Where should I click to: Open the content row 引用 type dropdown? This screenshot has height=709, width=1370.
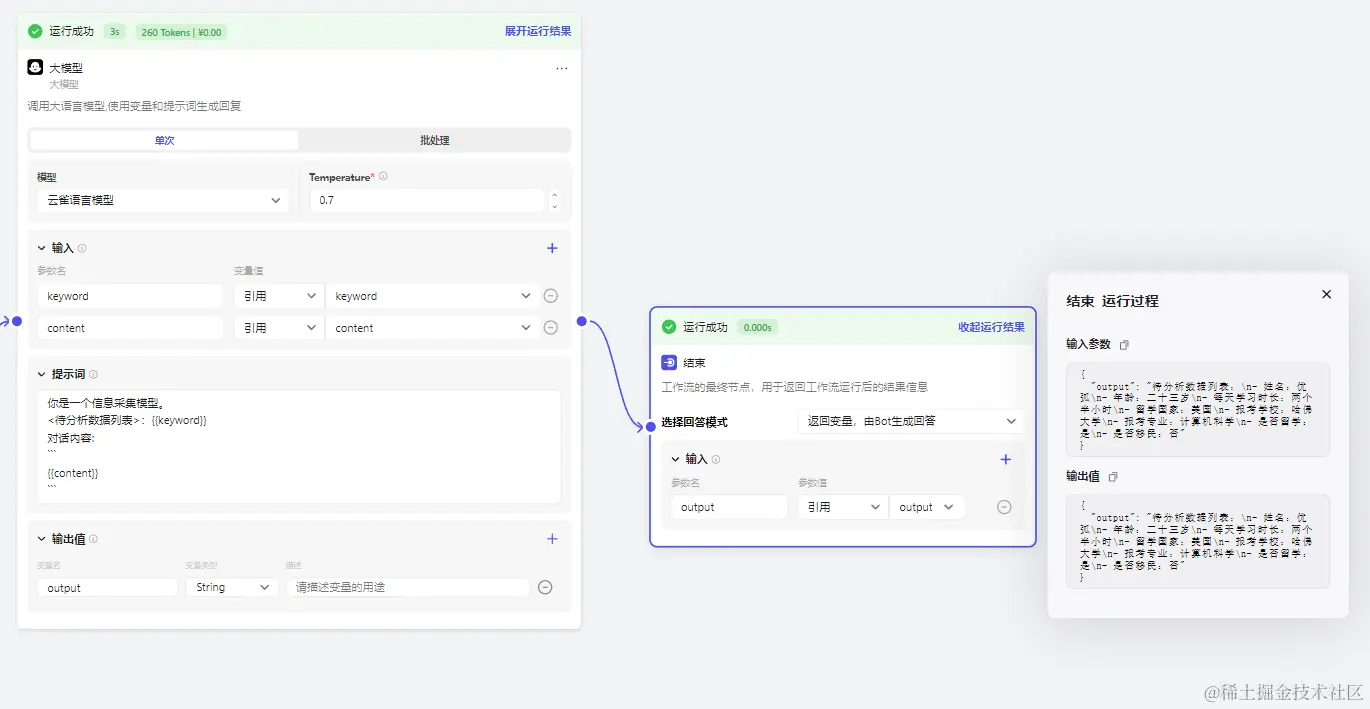coord(279,328)
